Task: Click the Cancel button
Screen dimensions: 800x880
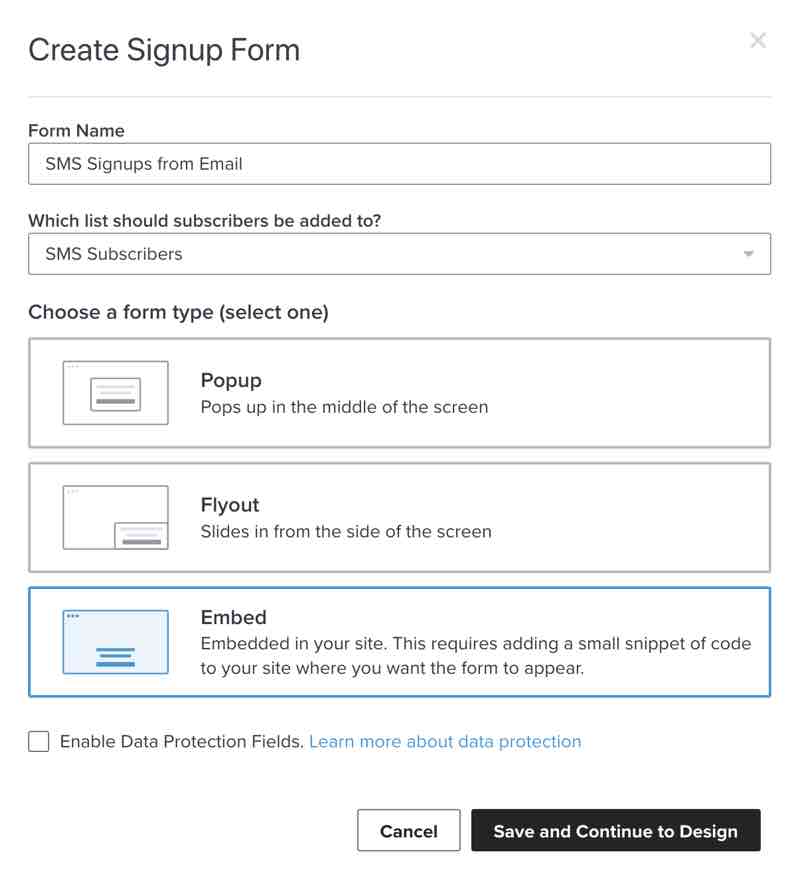Action: tap(408, 830)
